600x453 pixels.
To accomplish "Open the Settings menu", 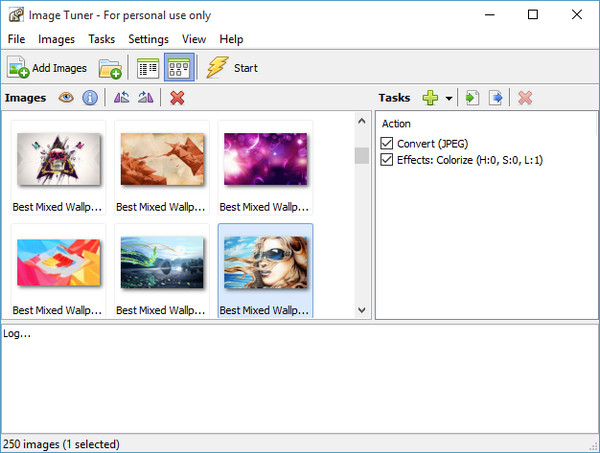I will 148,39.
